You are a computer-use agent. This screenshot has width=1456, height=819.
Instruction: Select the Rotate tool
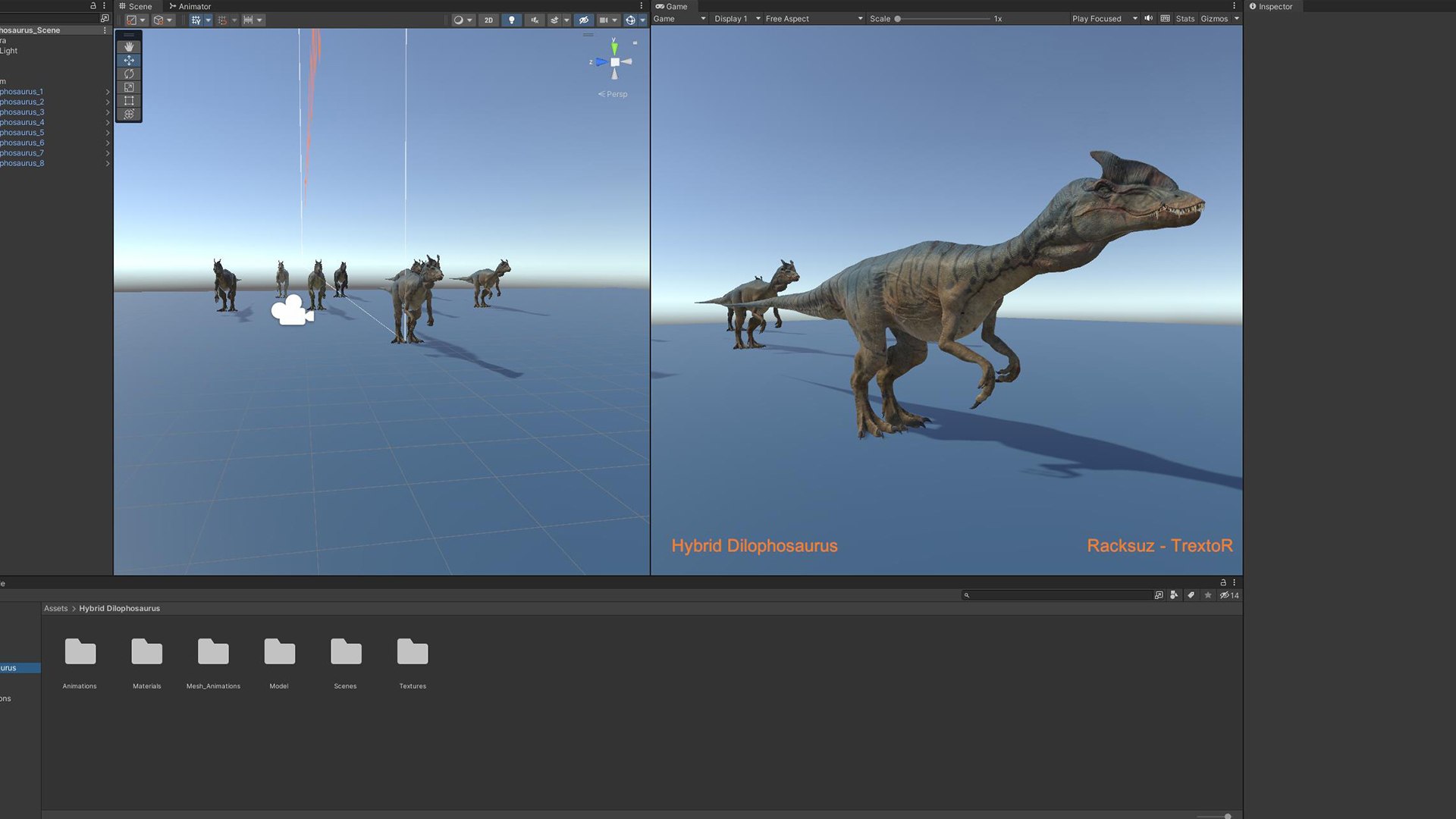coord(129,74)
